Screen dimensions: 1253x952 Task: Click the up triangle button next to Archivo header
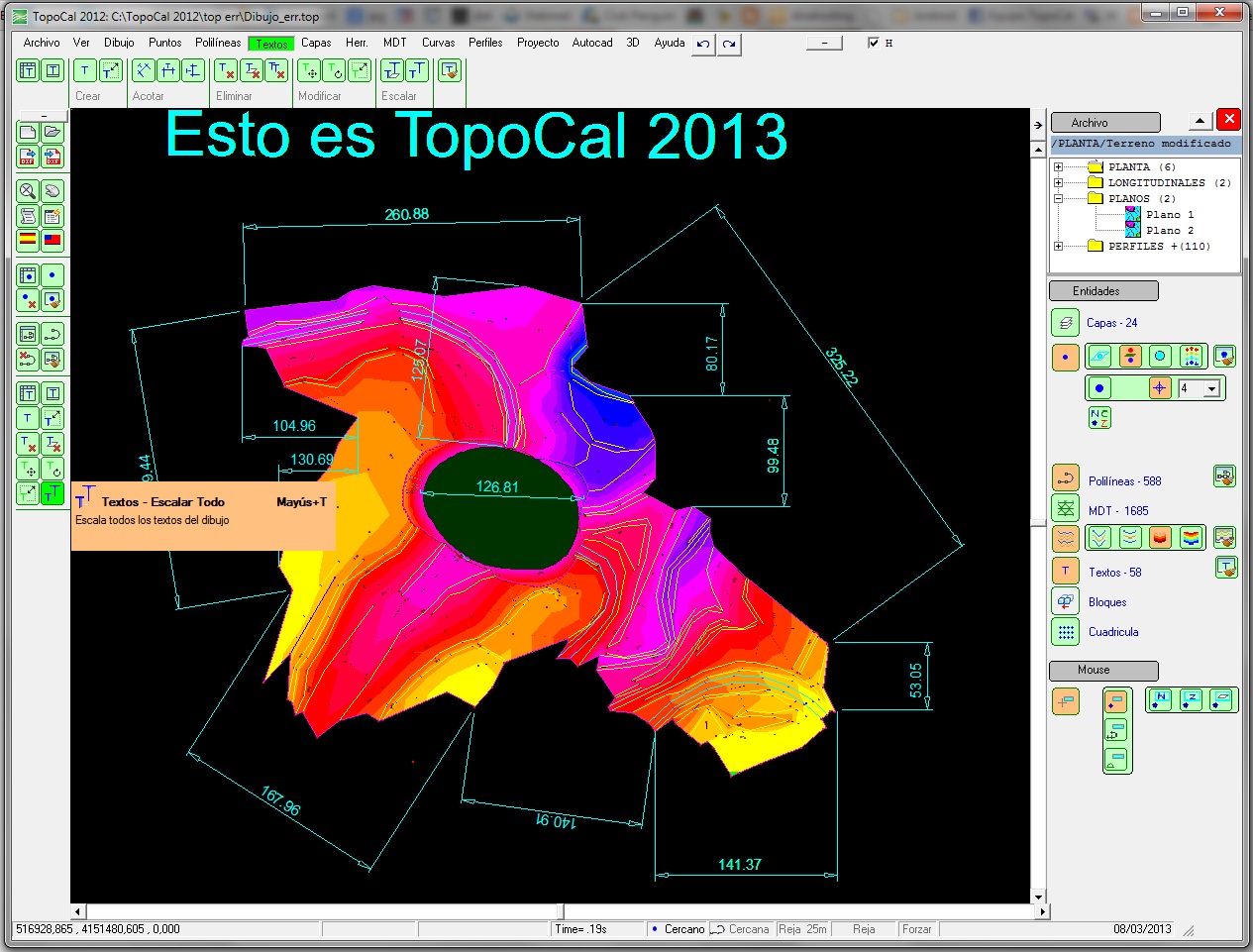[1200, 121]
